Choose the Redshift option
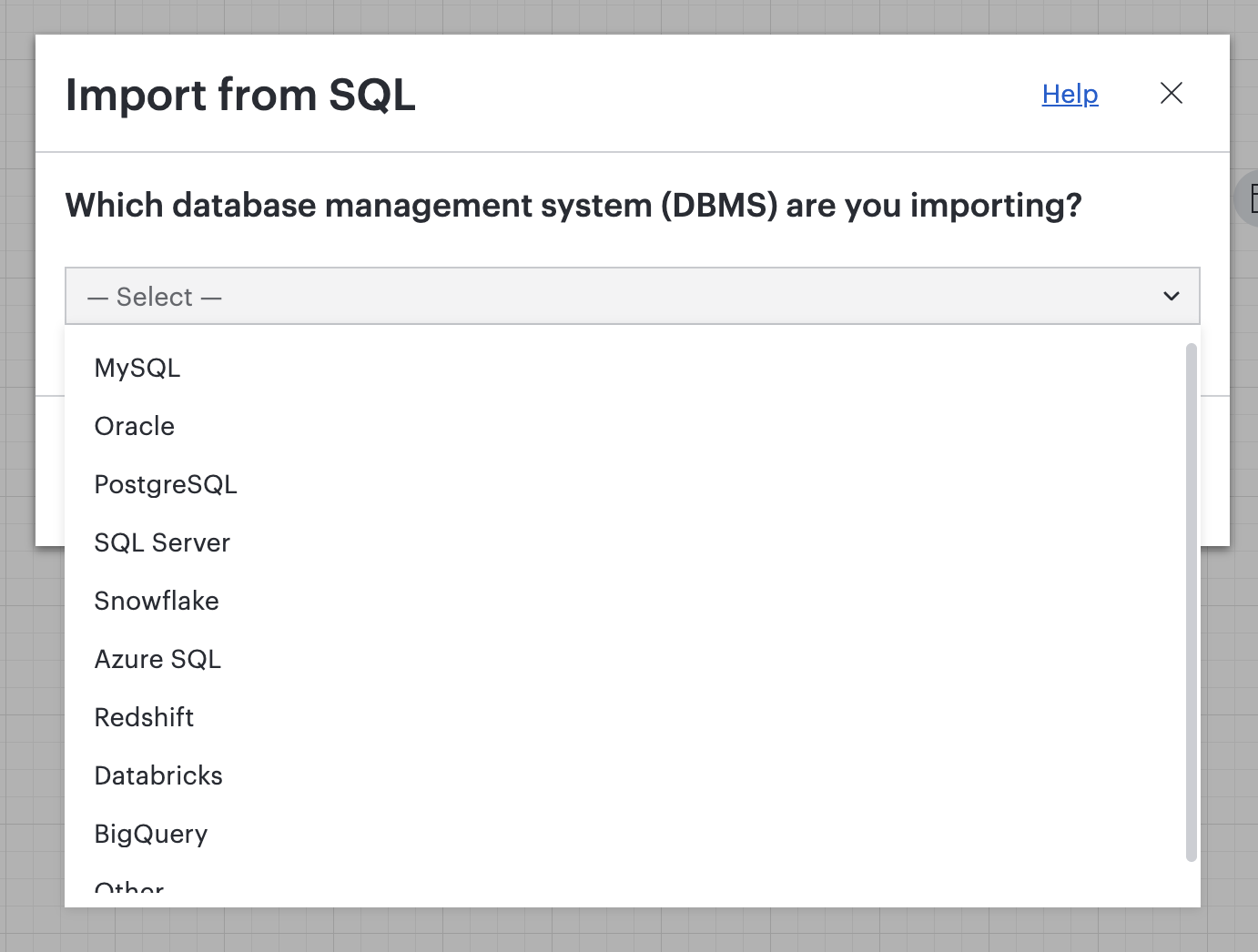This screenshot has height=952, width=1258. (x=632, y=717)
